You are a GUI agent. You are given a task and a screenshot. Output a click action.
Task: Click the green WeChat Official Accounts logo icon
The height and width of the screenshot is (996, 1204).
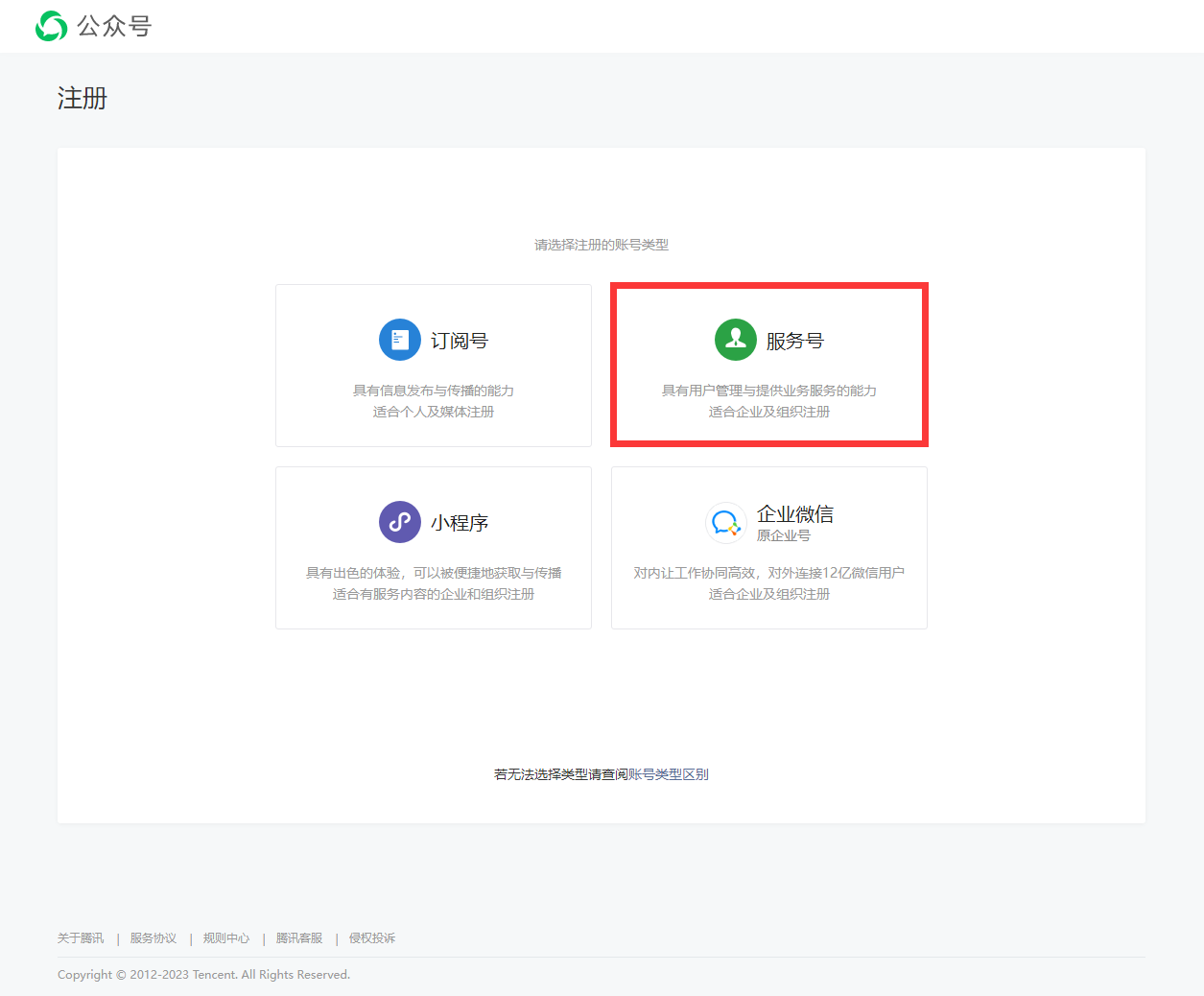[51, 26]
